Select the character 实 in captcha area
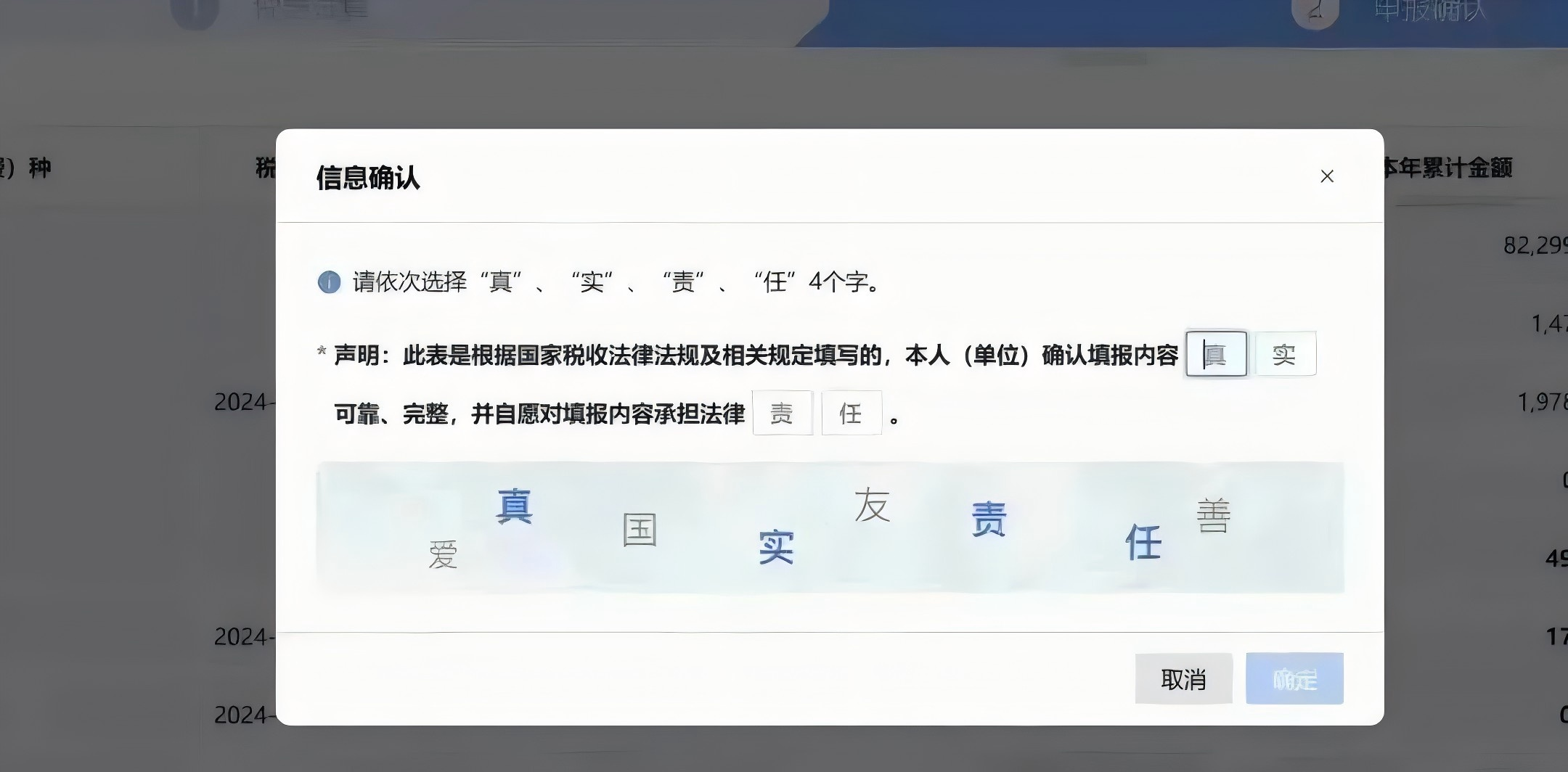Image resolution: width=1568 pixels, height=772 pixels. click(776, 547)
